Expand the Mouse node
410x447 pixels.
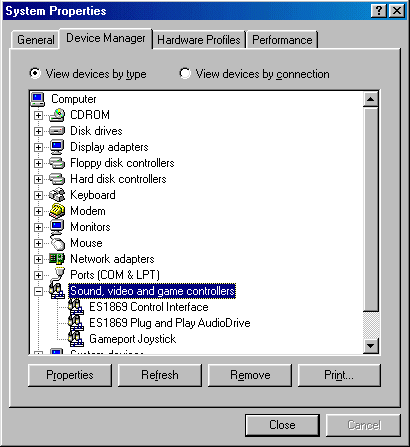[x=38, y=243]
